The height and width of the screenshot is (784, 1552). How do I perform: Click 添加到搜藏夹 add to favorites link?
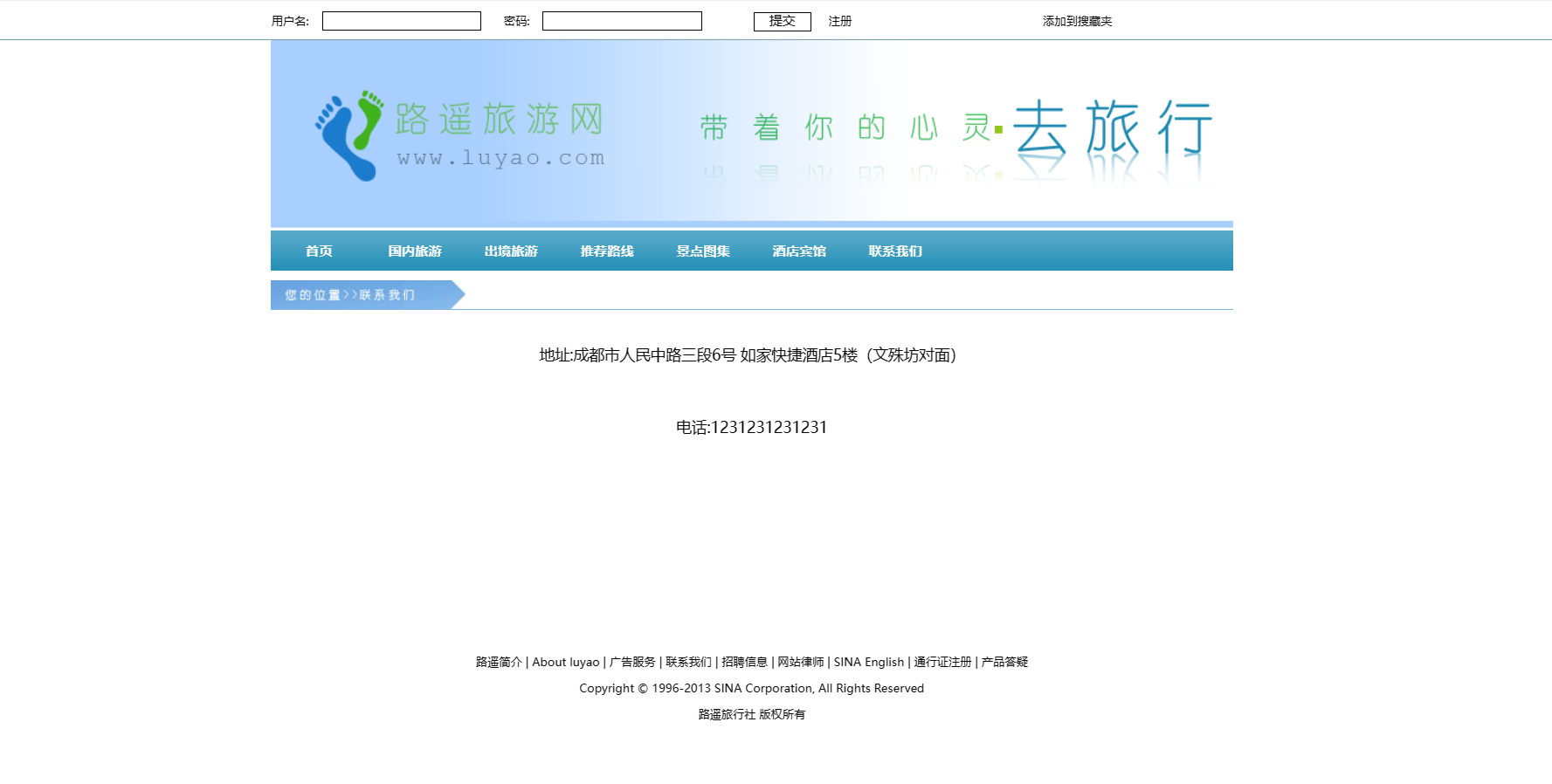[1077, 21]
